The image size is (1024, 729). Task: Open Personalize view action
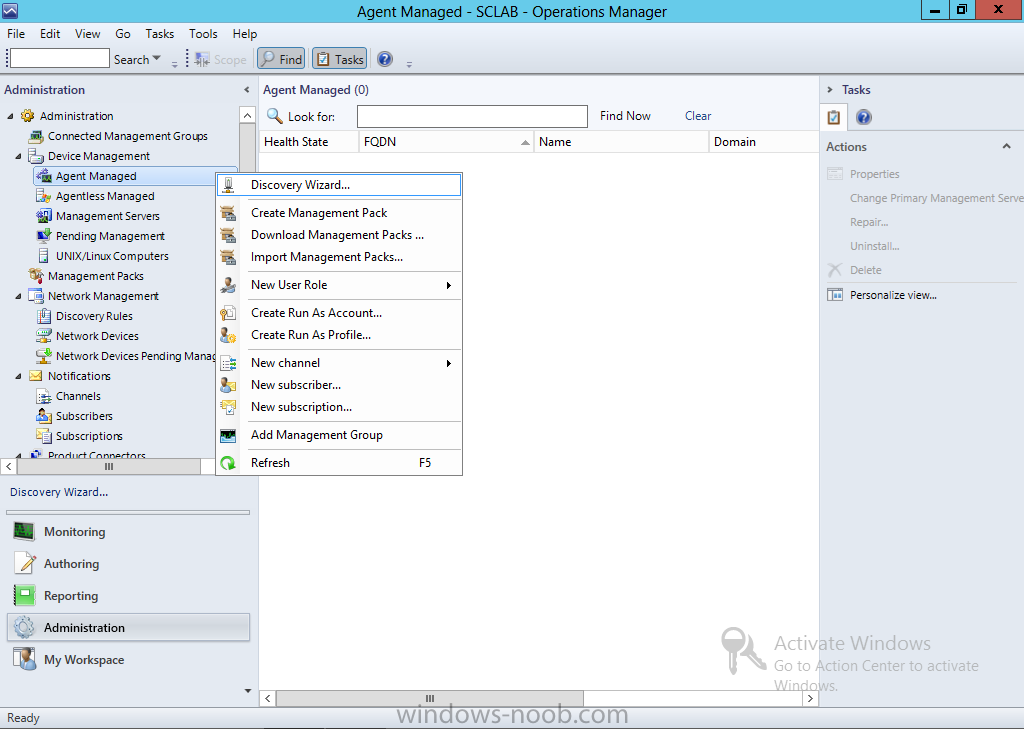click(x=893, y=295)
